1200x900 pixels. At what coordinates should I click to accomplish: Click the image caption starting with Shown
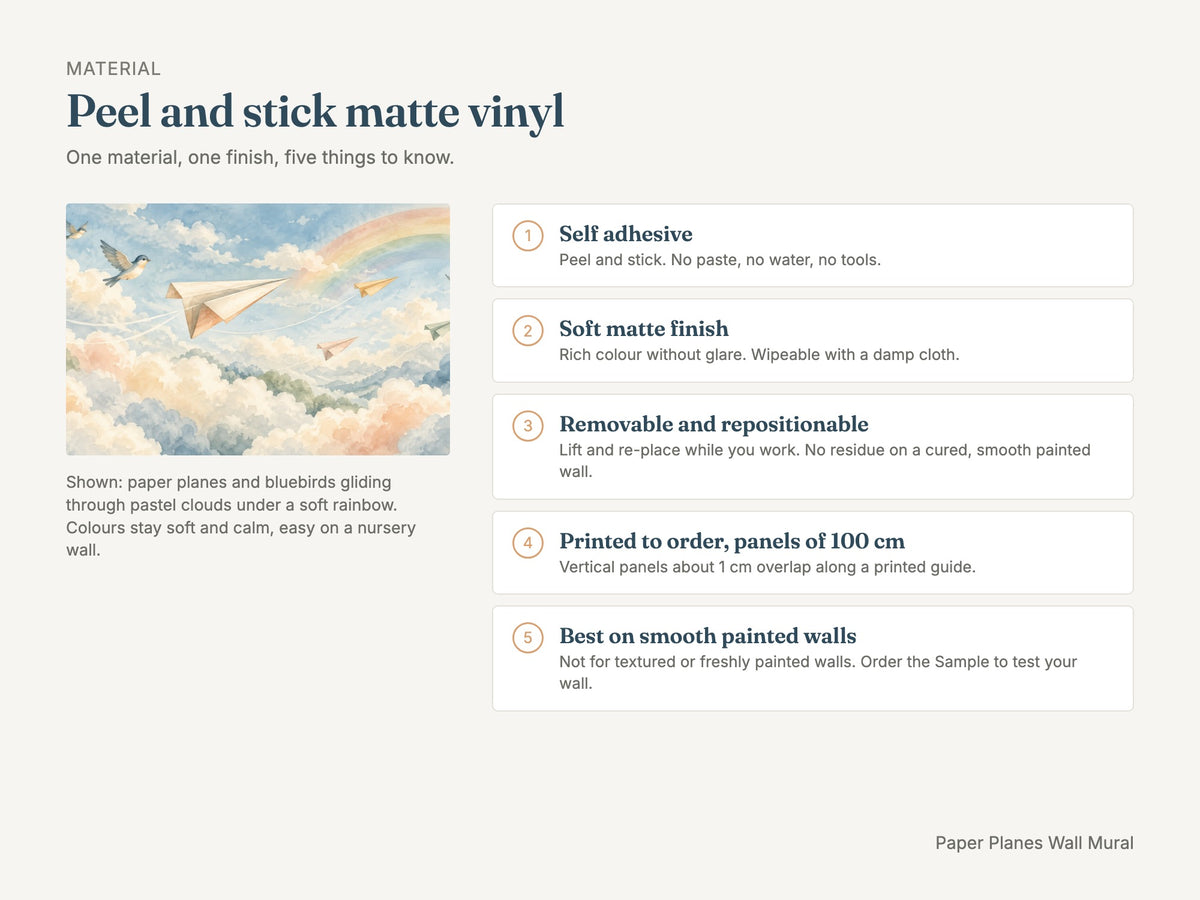coord(241,516)
